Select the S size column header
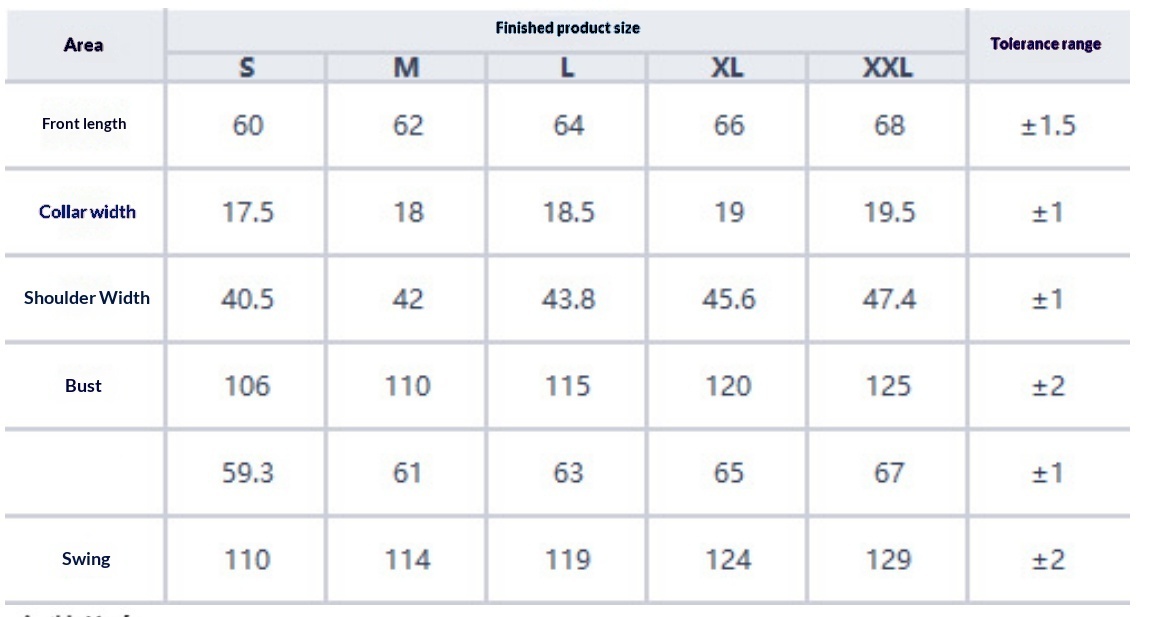The height and width of the screenshot is (617, 1155). click(x=247, y=68)
